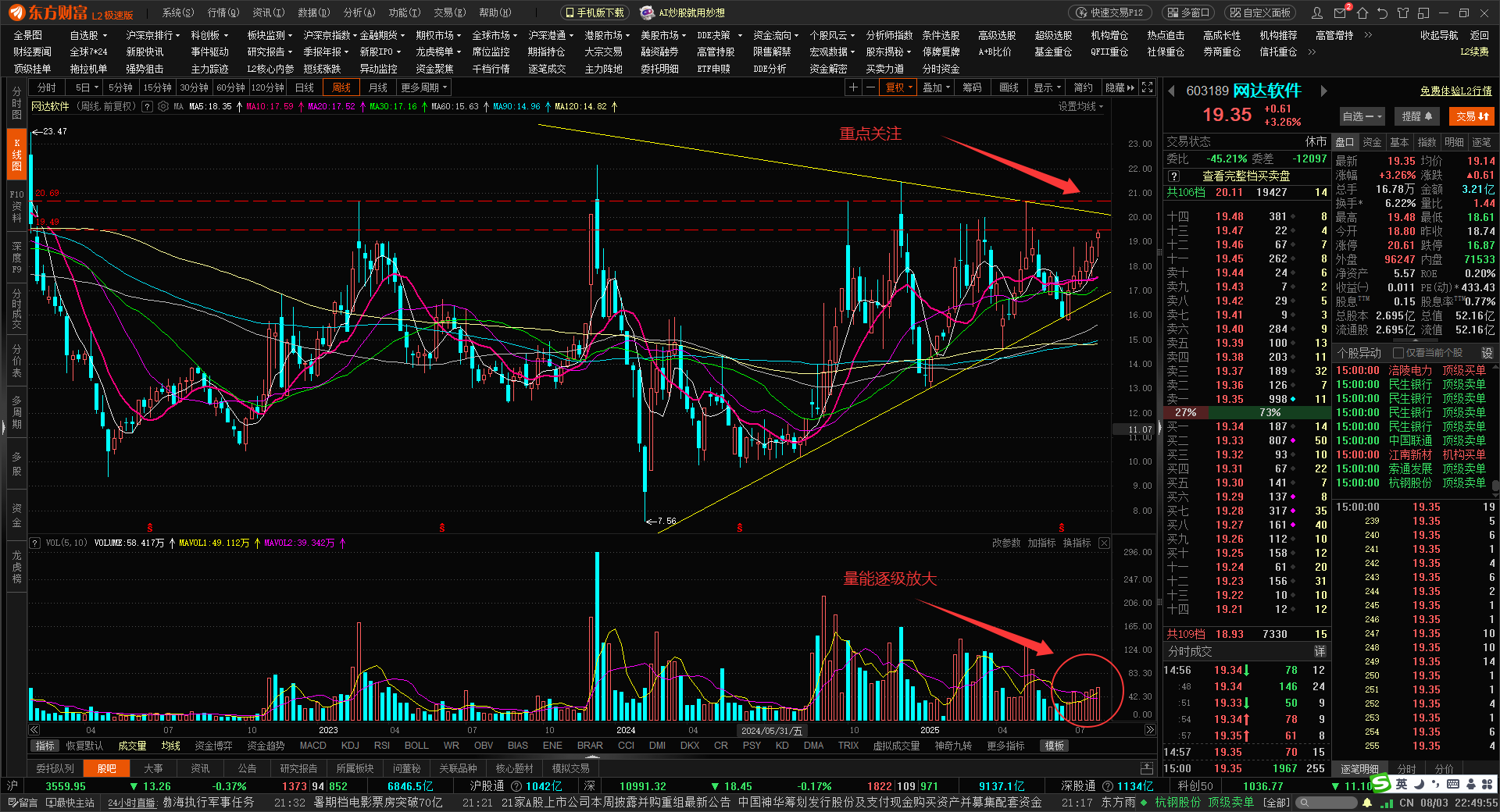
Task: Close the volume indicator panel
Action: (x=1104, y=543)
